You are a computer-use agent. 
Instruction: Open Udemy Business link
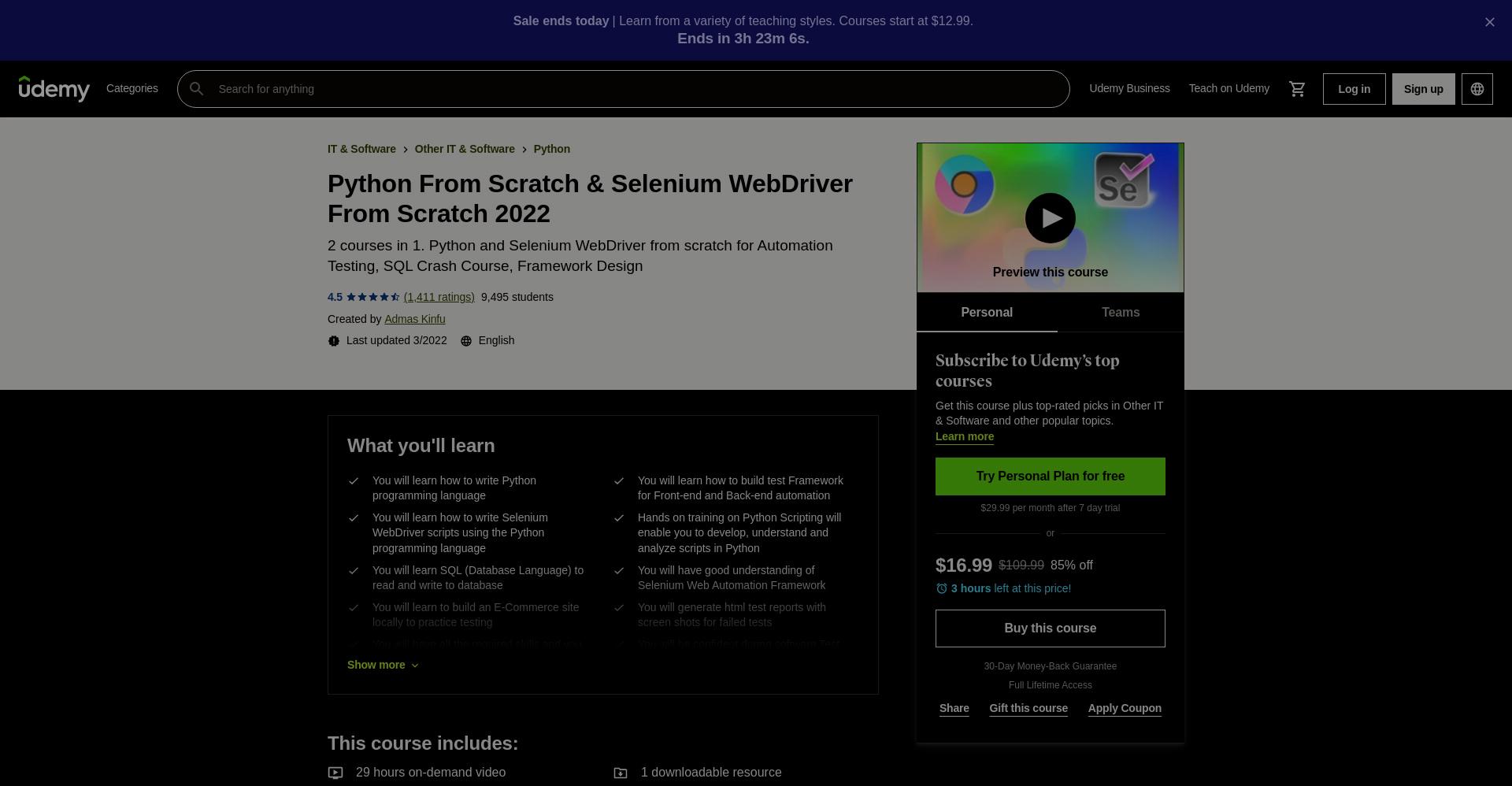[1129, 88]
